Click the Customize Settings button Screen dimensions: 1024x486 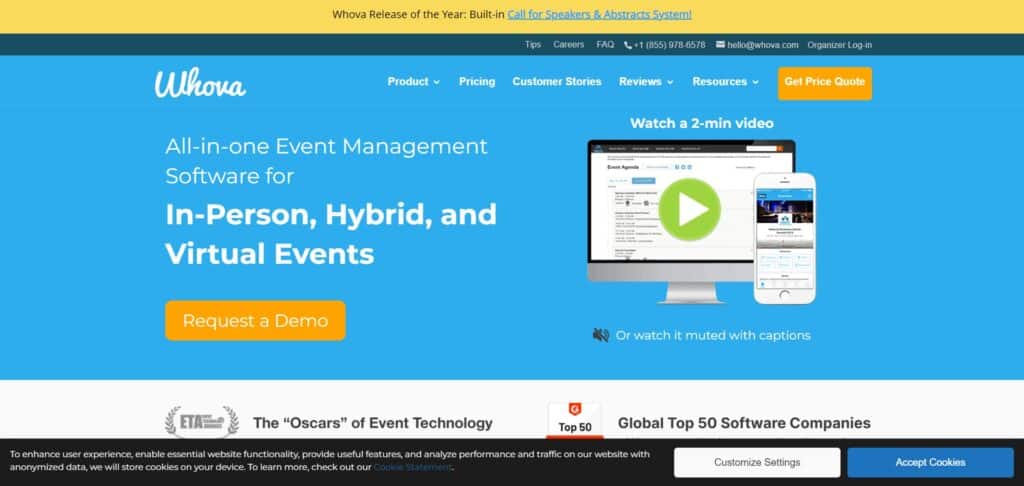[x=757, y=462]
